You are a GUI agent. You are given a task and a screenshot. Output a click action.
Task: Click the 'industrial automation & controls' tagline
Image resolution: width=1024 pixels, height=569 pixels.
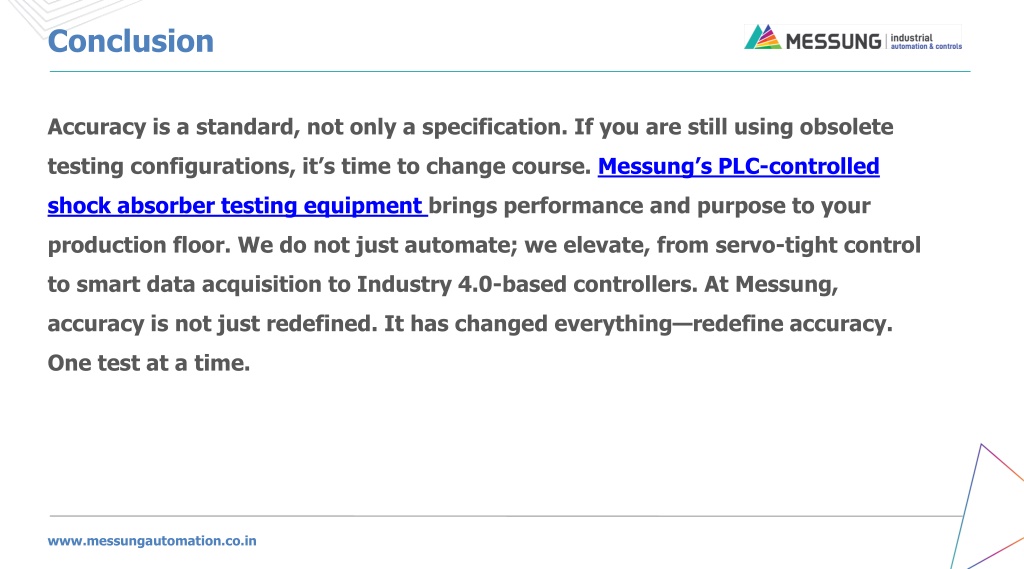(x=926, y=42)
